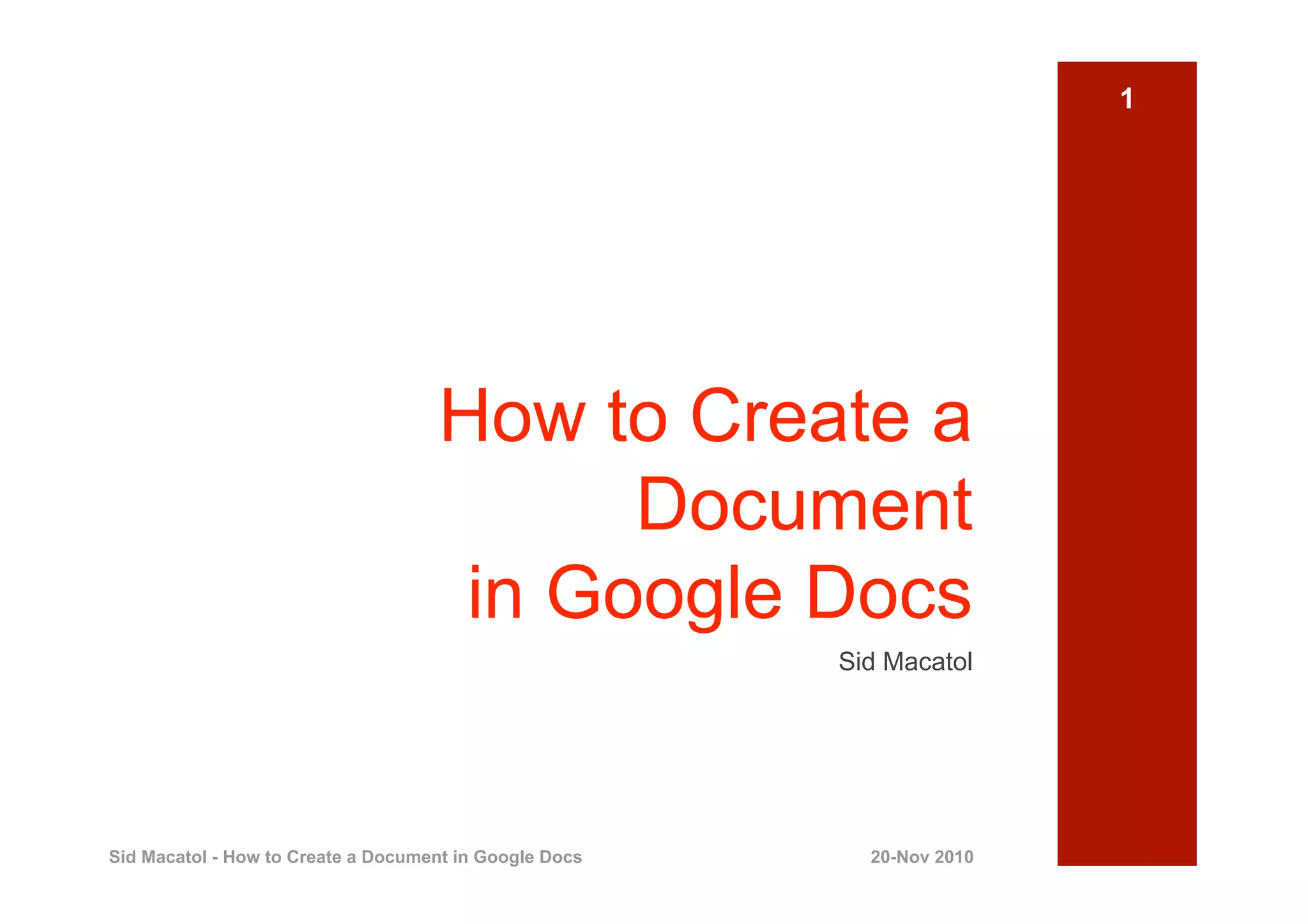Image resolution: width=1308 pixels, height=924 pixels.
Task: Click the slide number '1' in the red bar
Action: point(1127,98)
